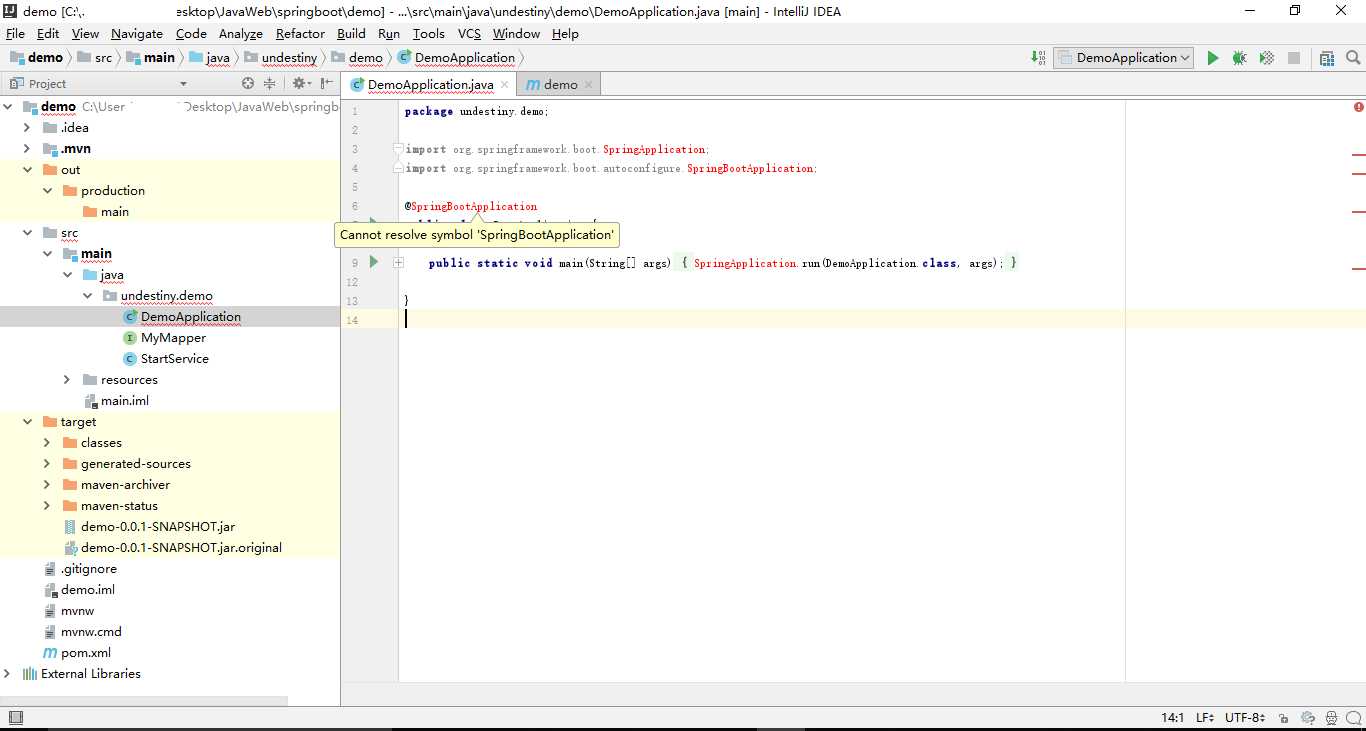
Task: Expand the resources folder
Action: coord(67,380)
